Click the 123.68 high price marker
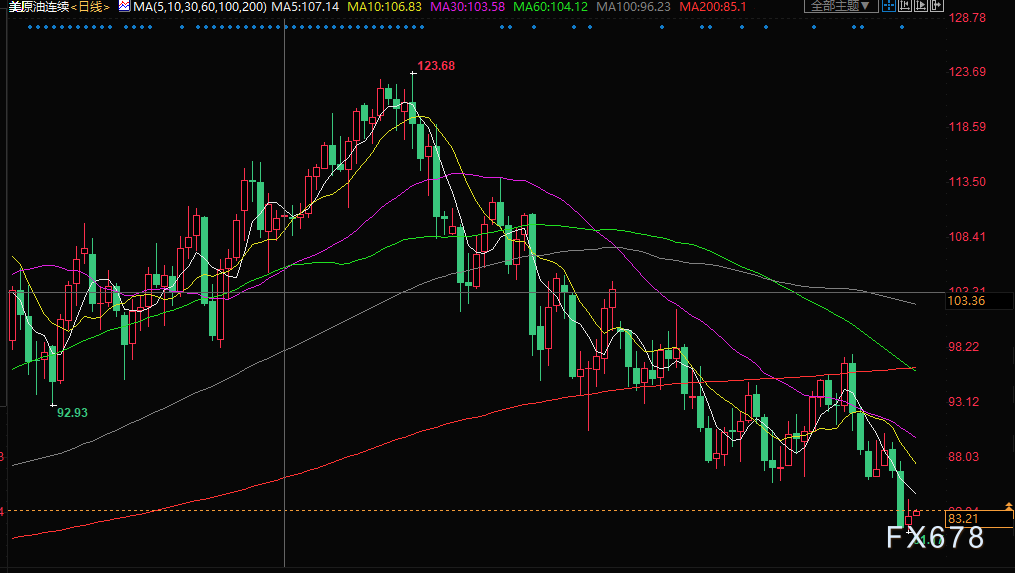Image resolution: width=1015 pixels, height=573 pixels. coord(436,65)
